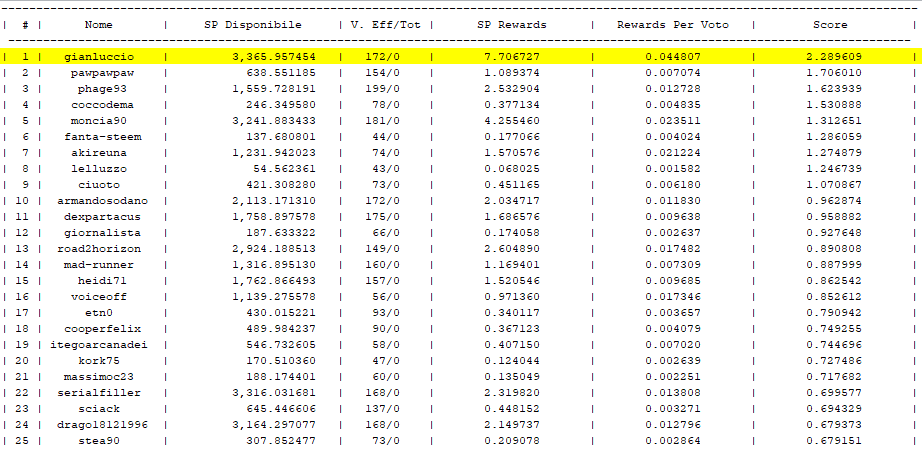Select the name 'giornalista'
The width and height of the screenshot is (922, 449).
pyautogui.click(x=102, y=233)
